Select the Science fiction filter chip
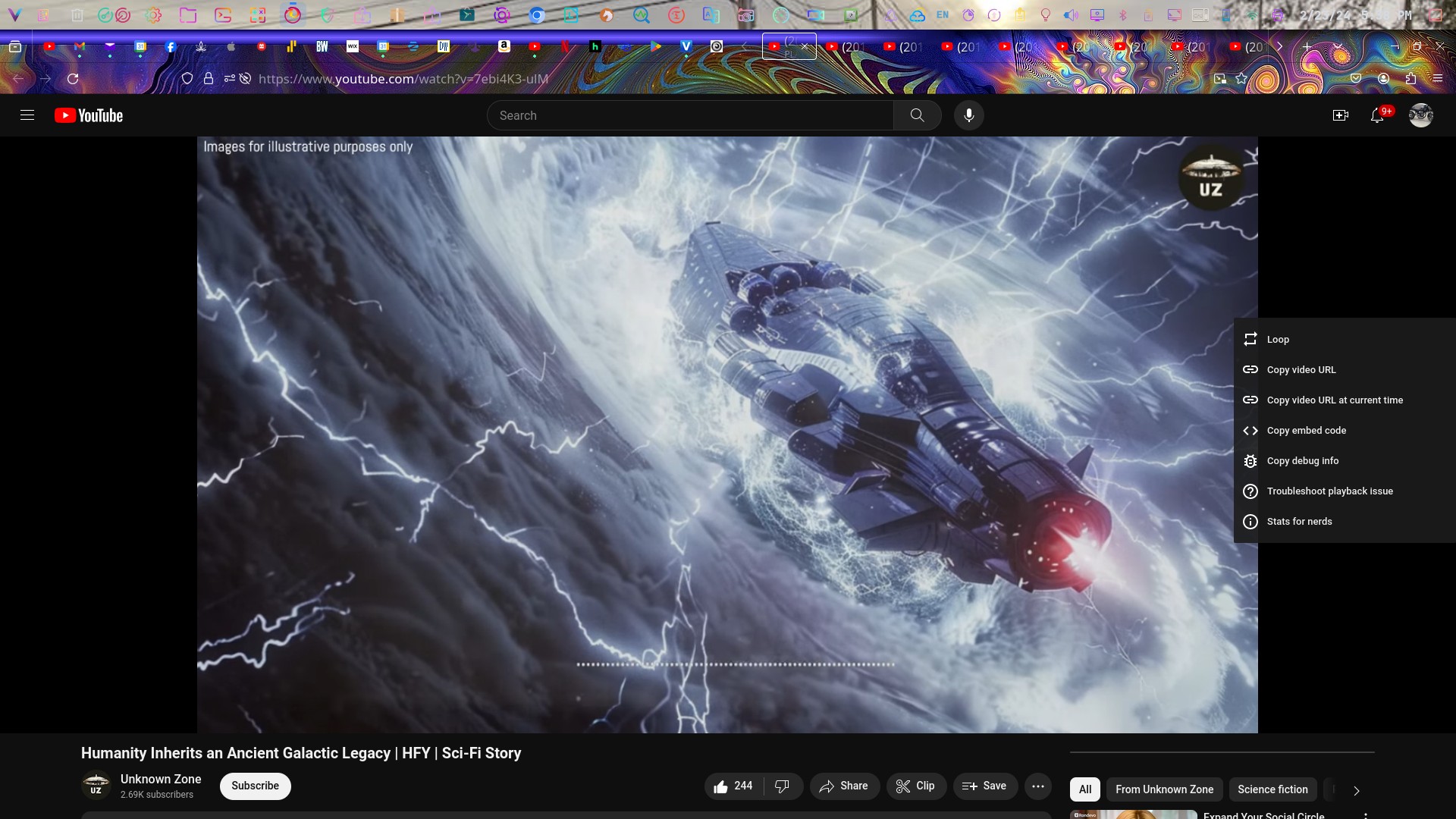This screenshot has width=1456, height=819. pos(1272,789)
